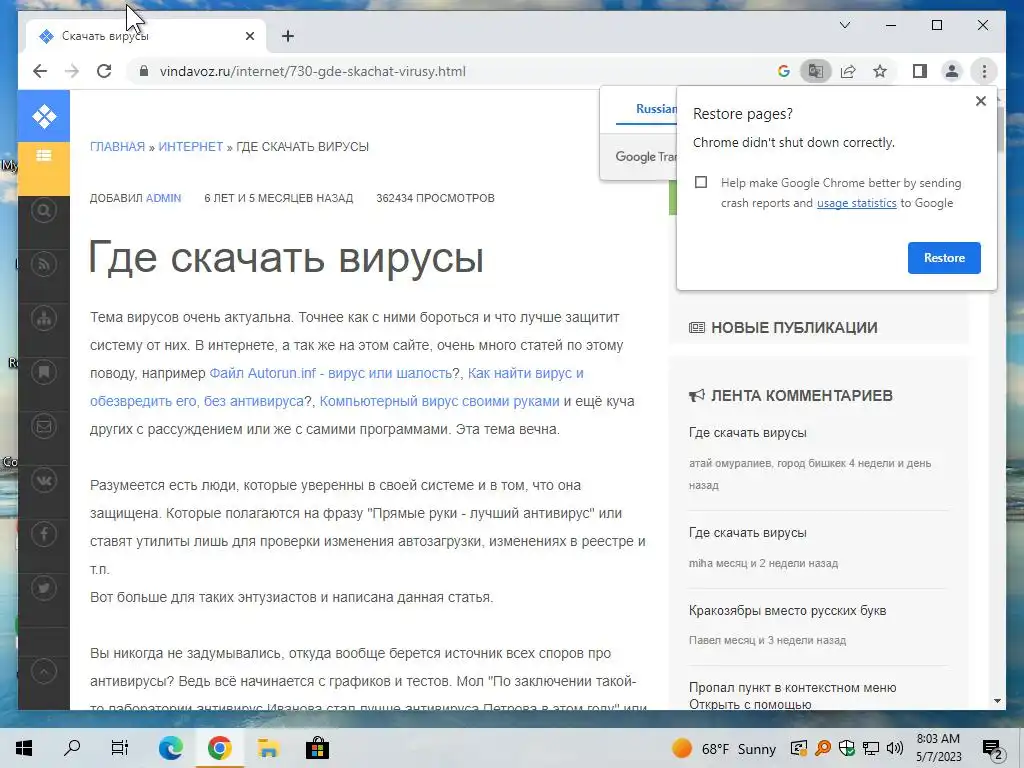Open the Translate this page icon
This screenshot has width=1024, height=768.
tap(816, 71)
